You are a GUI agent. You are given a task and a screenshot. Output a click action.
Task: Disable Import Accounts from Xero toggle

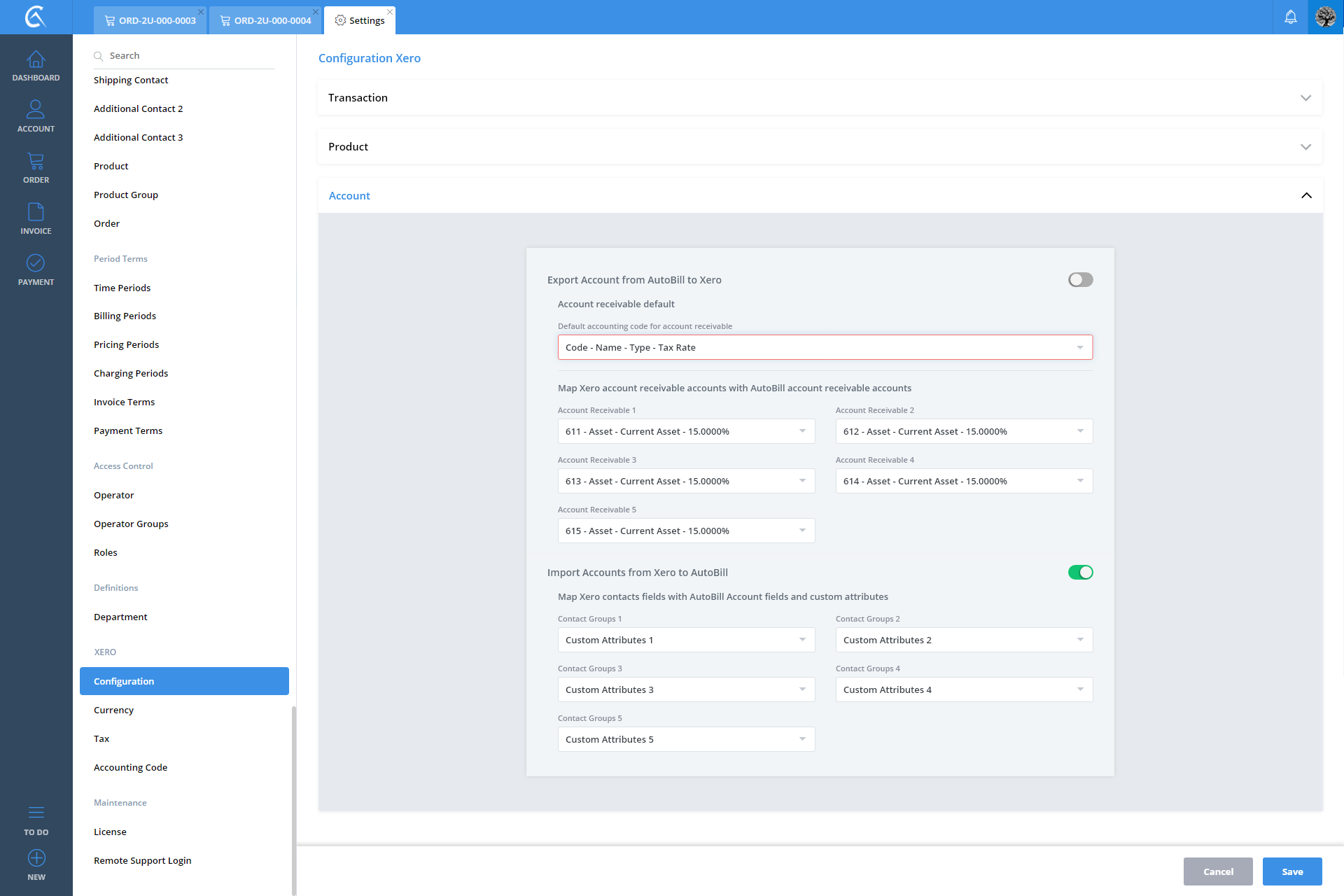point(1080,573)
